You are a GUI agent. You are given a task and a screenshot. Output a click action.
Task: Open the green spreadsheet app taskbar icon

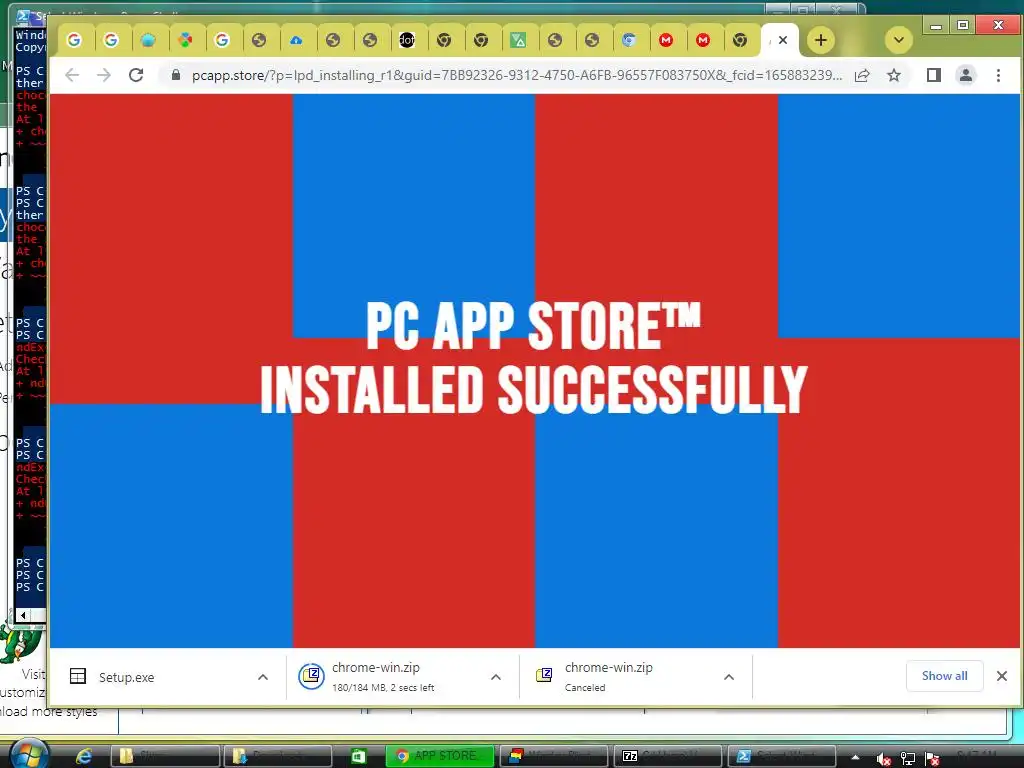coord(359,756)
